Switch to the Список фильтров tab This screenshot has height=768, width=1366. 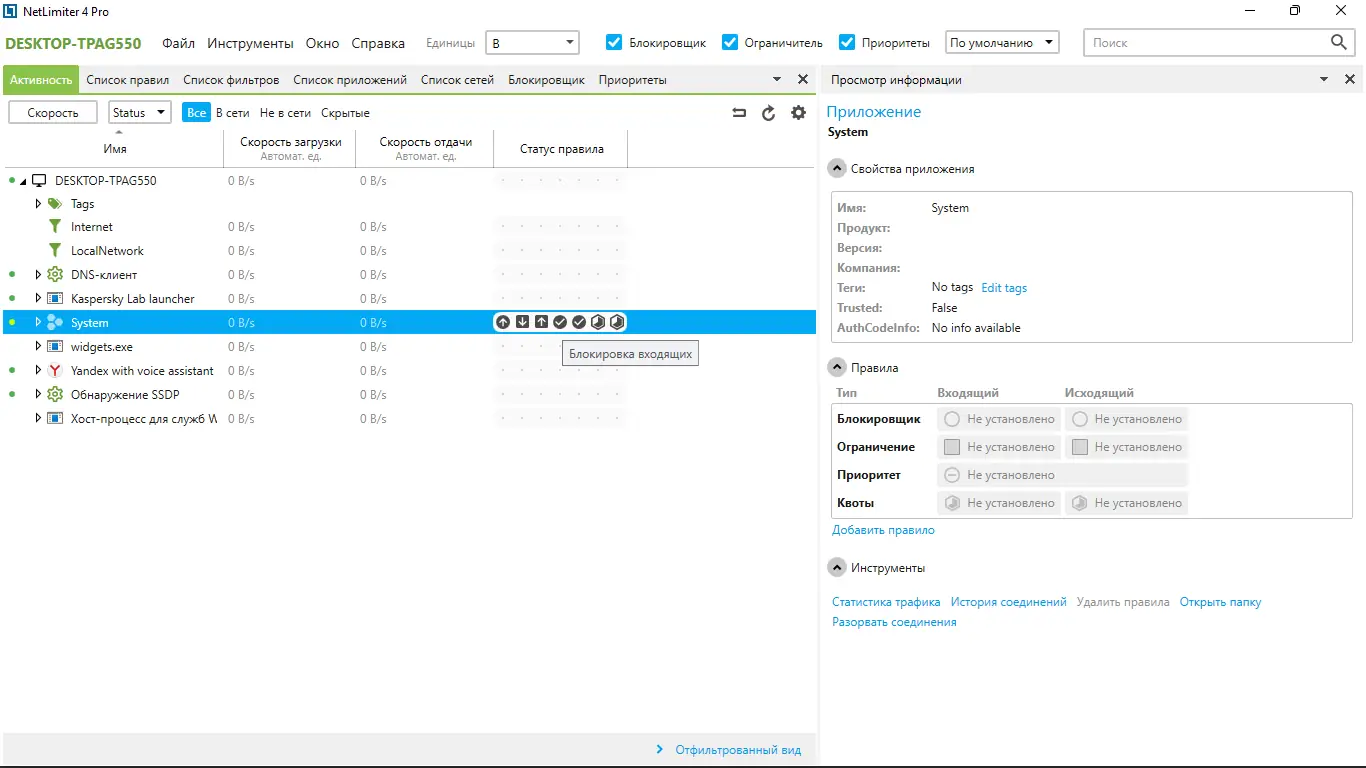pos(231,80)
